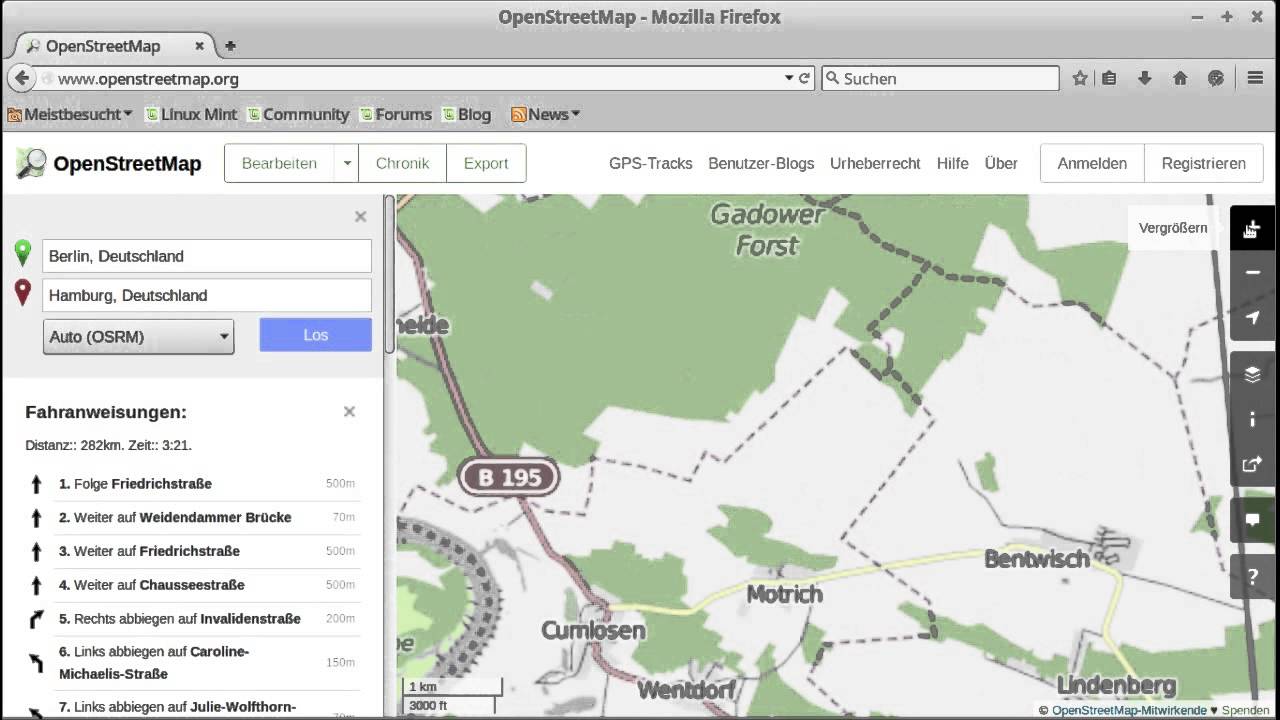
Task: Select step 6 Links abbiegen Caroline-Michaelis-Straße
Action: (192, 663)
